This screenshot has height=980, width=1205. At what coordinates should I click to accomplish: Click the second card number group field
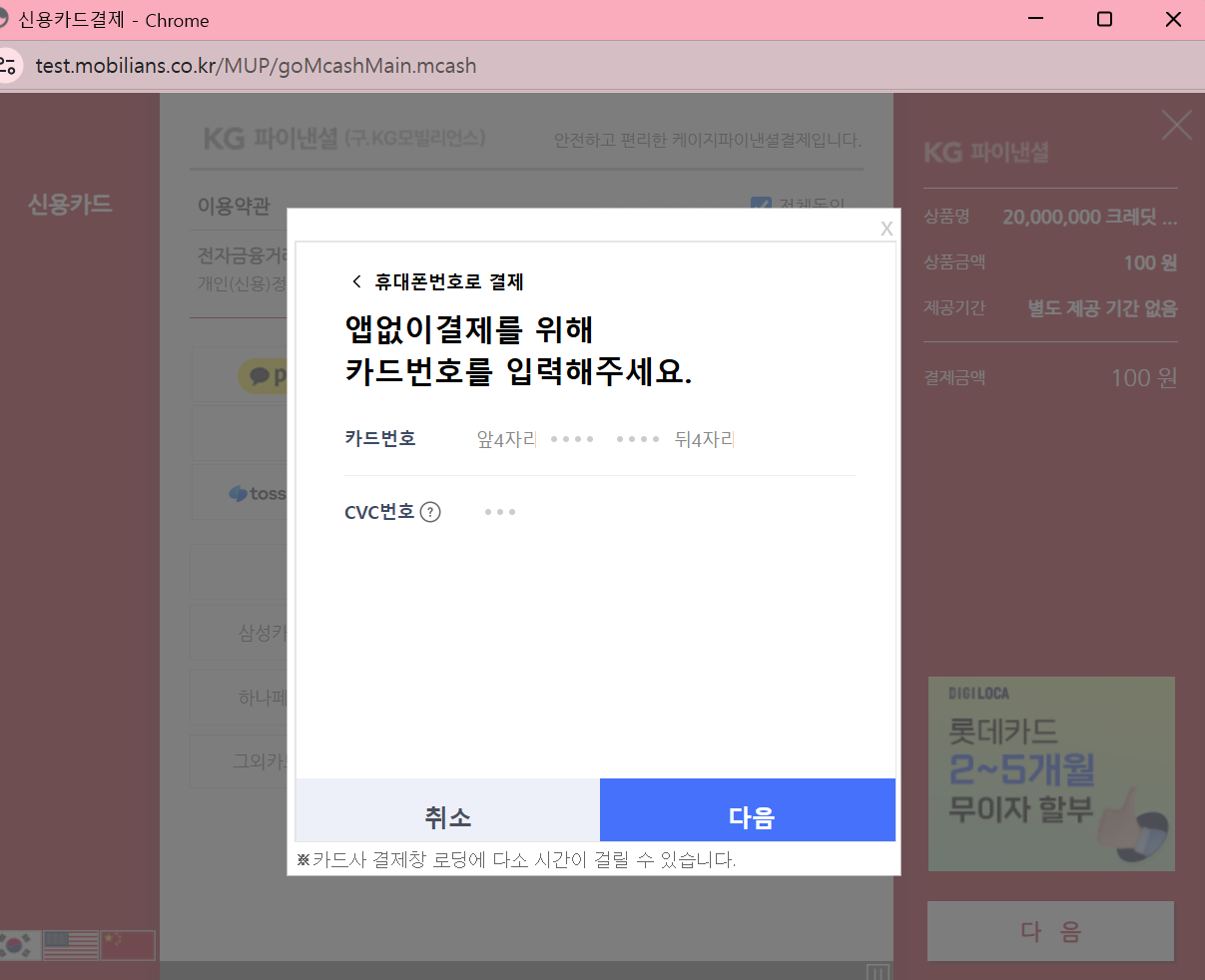(x=572, y=439)
